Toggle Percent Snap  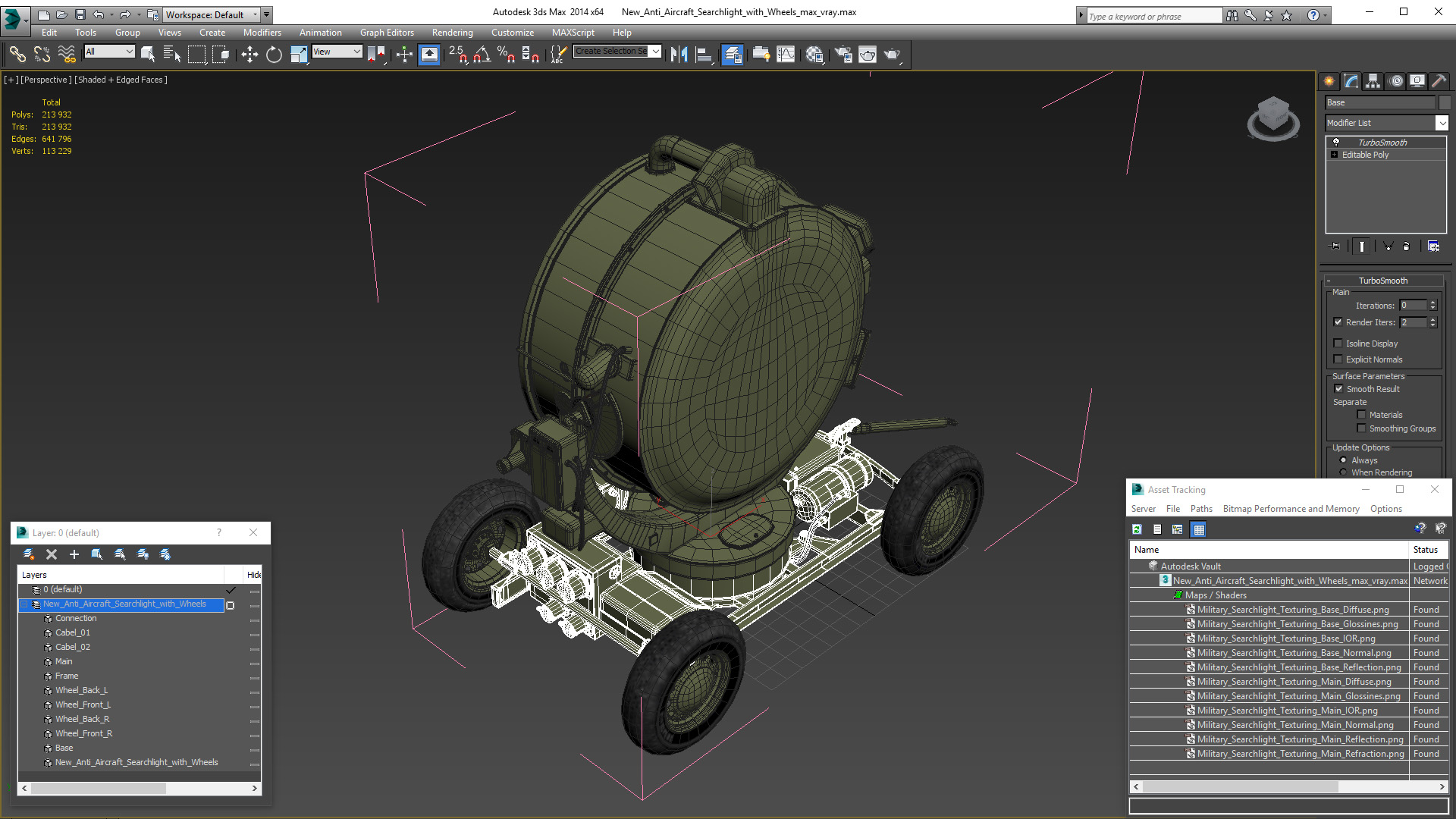point(507,54)
